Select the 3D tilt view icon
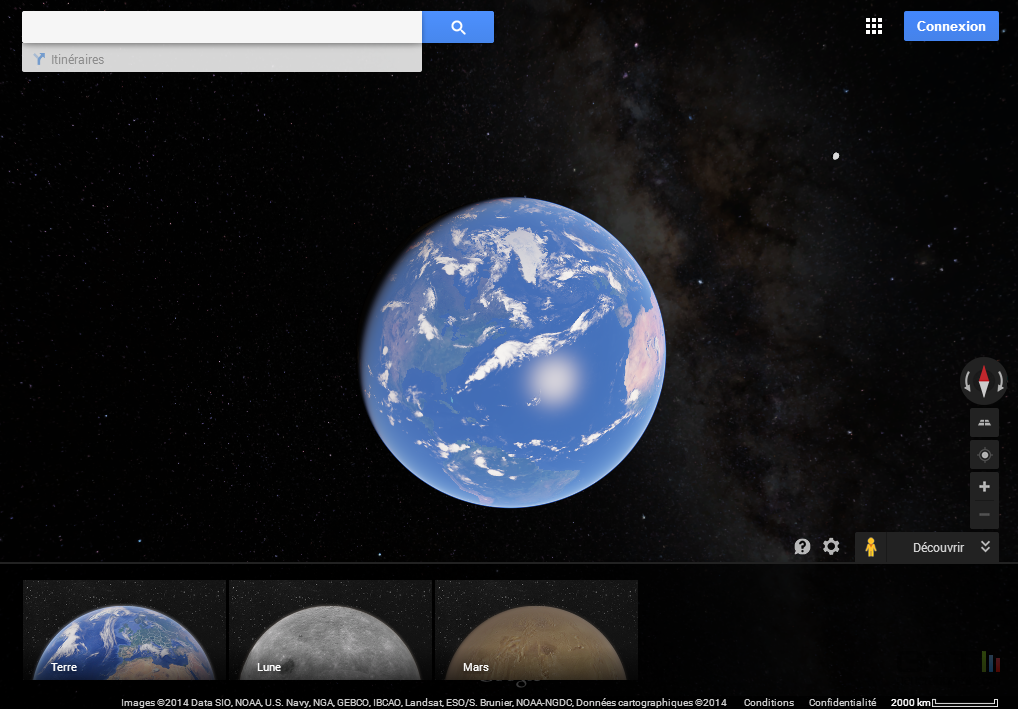1018x709 pixels. [984, 422]
